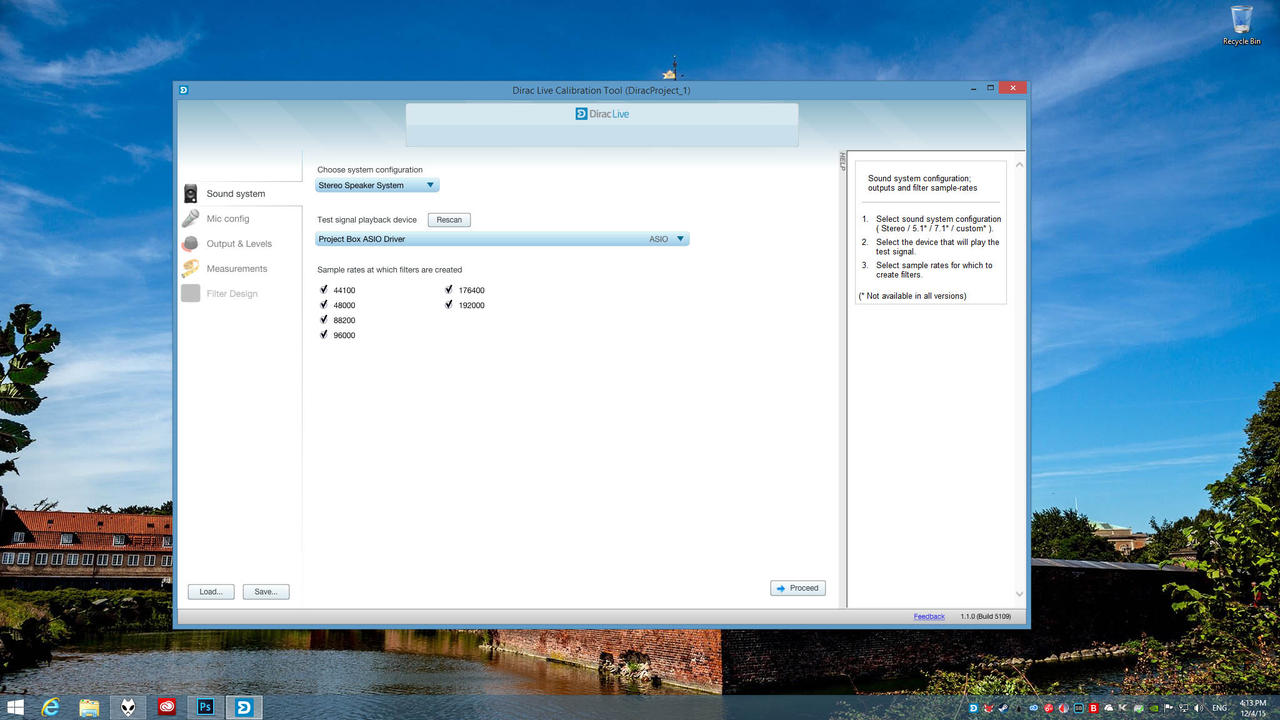Toggle the 48000 sample rate checkbox

pyautogui.click(x=324, y=305)
